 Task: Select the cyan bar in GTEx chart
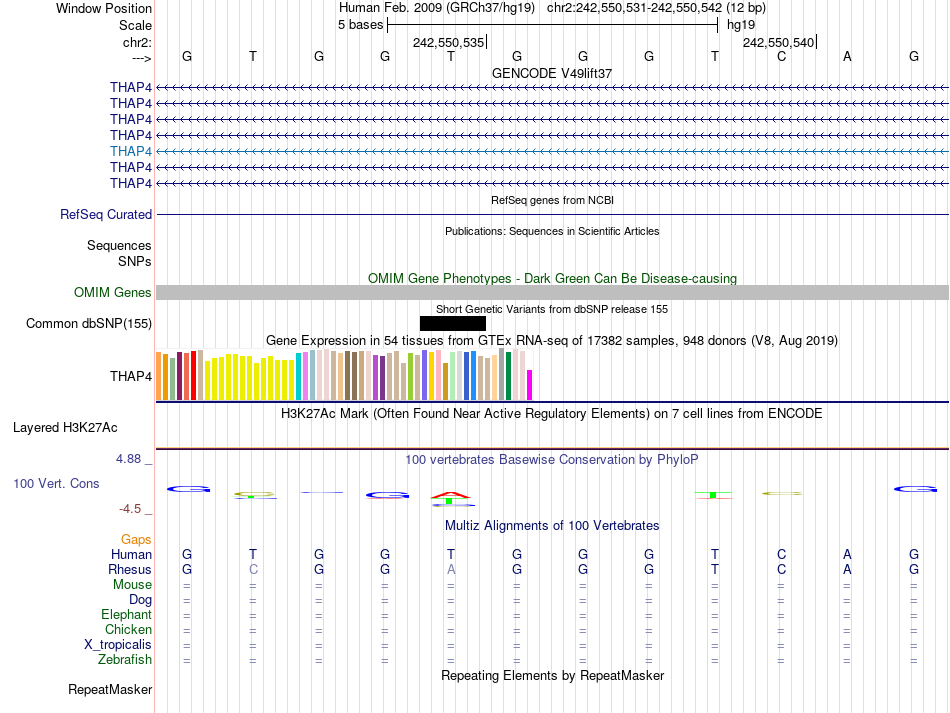pos(298,376)
